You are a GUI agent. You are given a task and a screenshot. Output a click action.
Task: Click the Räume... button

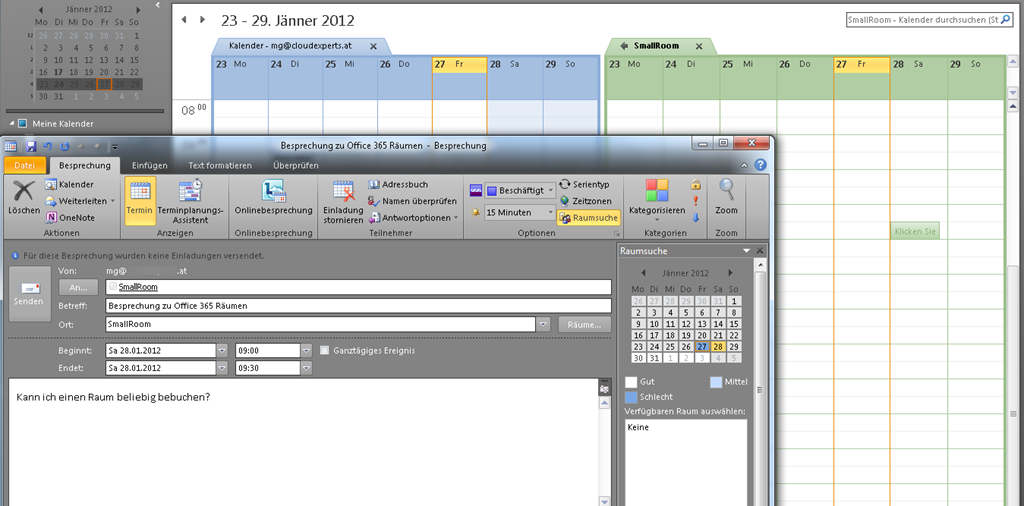584,324
